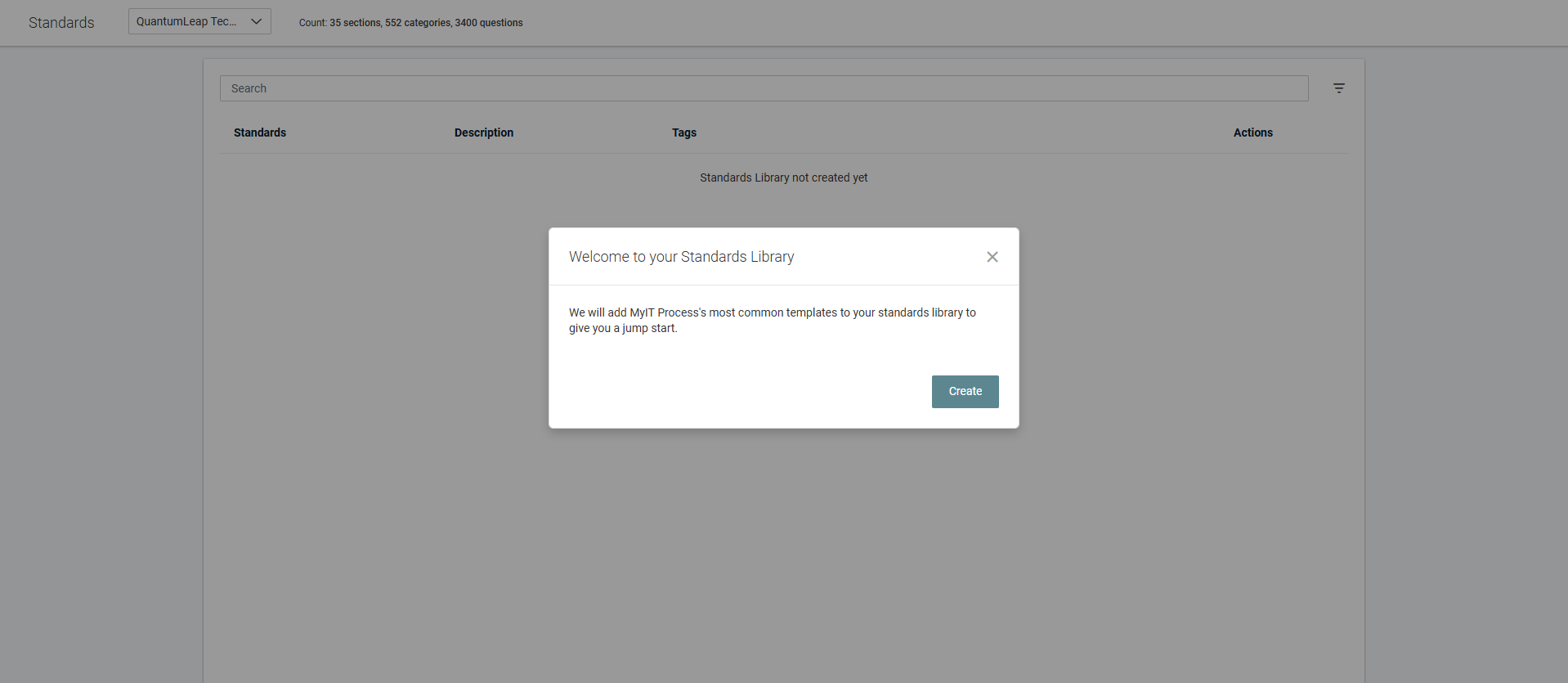Click the Standards page title
1568x683 pixels.
click(61, 23)
